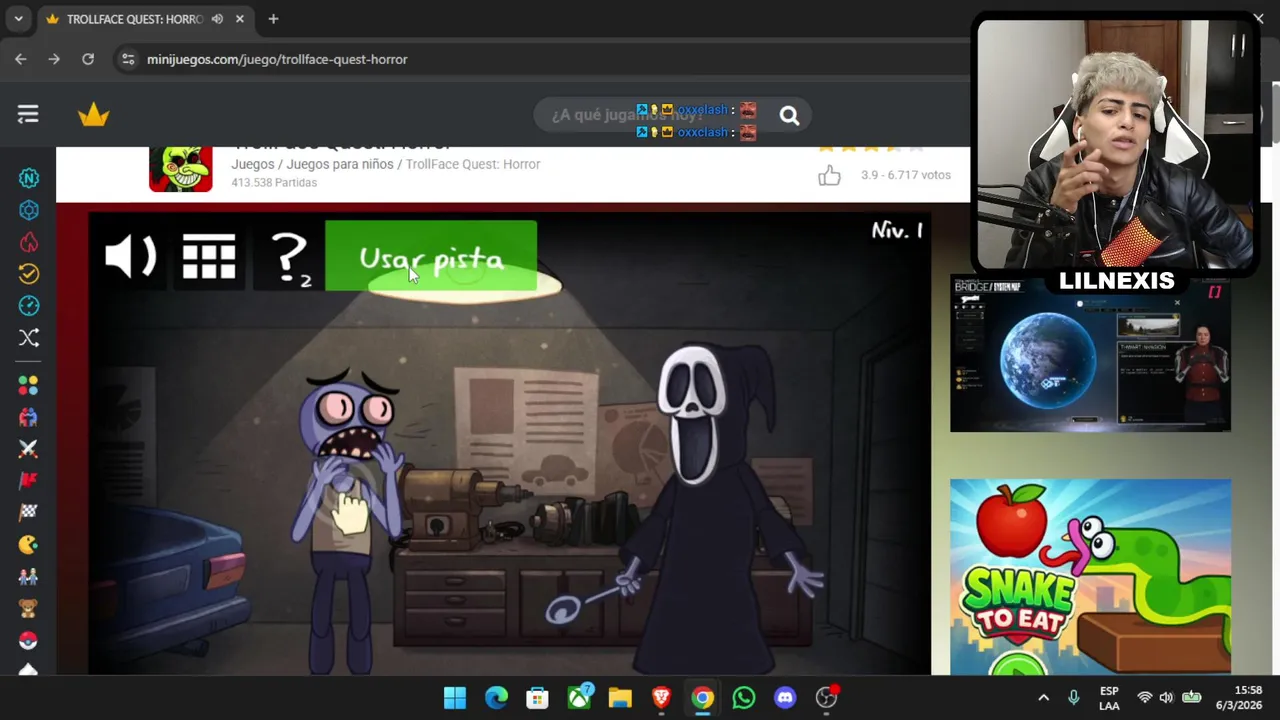Click the red flame popular games icon
This screenshot has width=1280, height=720.
(29, 242)
